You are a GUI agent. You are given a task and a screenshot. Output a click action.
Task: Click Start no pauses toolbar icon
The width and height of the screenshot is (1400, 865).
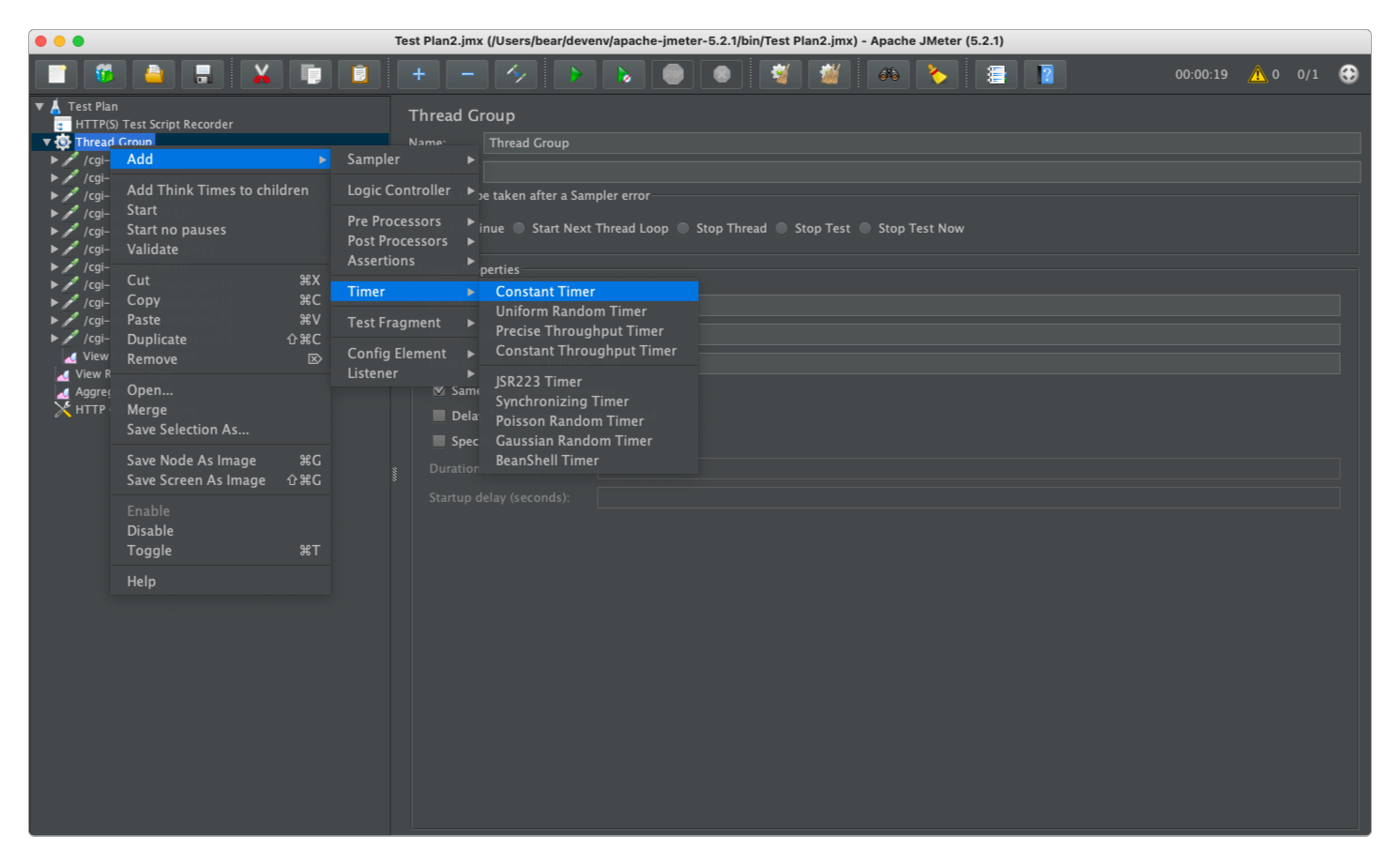624,74
